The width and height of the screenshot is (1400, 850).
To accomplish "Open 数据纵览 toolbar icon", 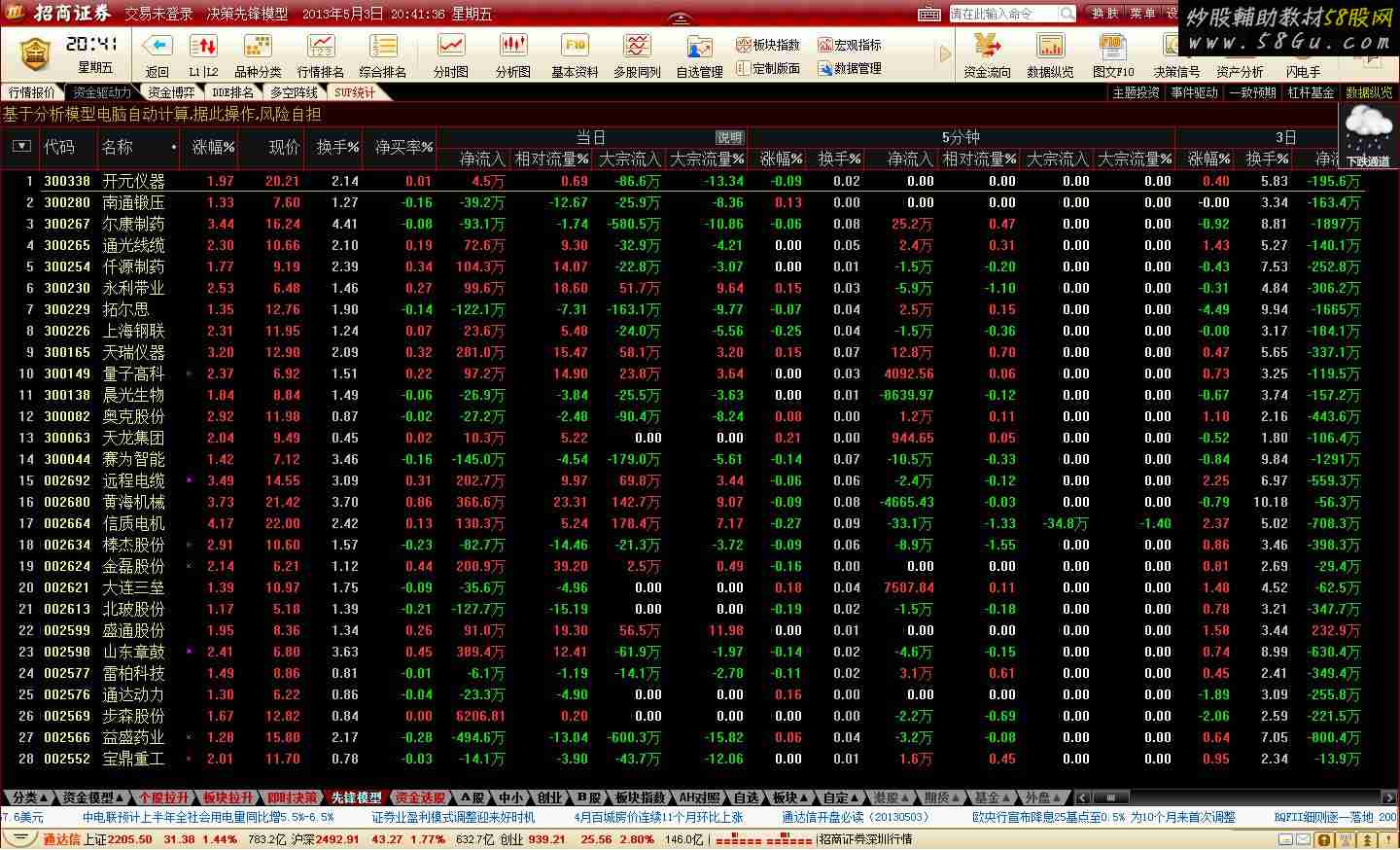I will 1050,47.
